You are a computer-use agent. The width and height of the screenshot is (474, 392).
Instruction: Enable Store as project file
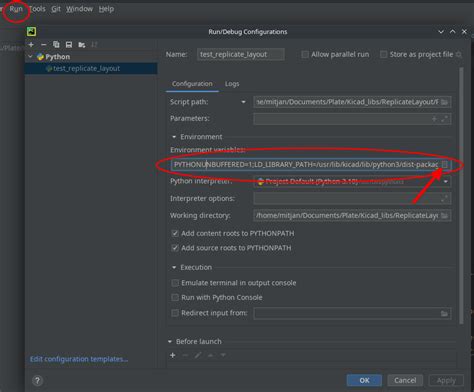[384, 54]
